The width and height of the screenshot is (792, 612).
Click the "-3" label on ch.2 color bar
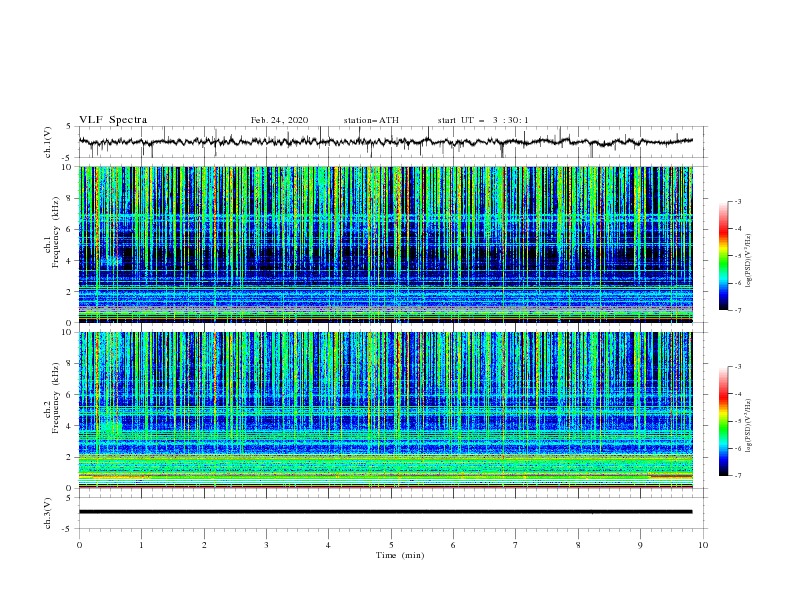(x=737, y=367)
